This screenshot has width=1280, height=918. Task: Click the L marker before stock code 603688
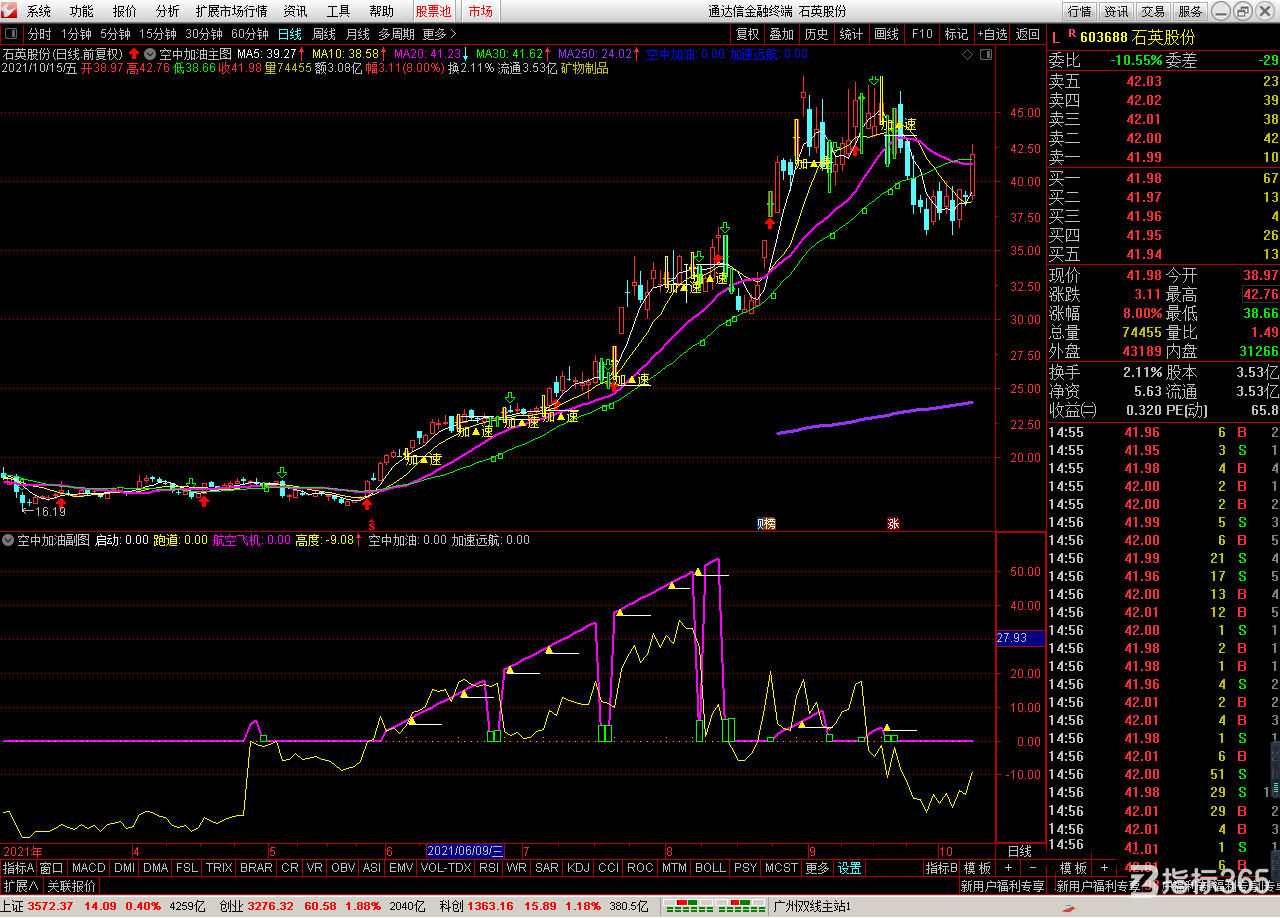pos(1054,36)
